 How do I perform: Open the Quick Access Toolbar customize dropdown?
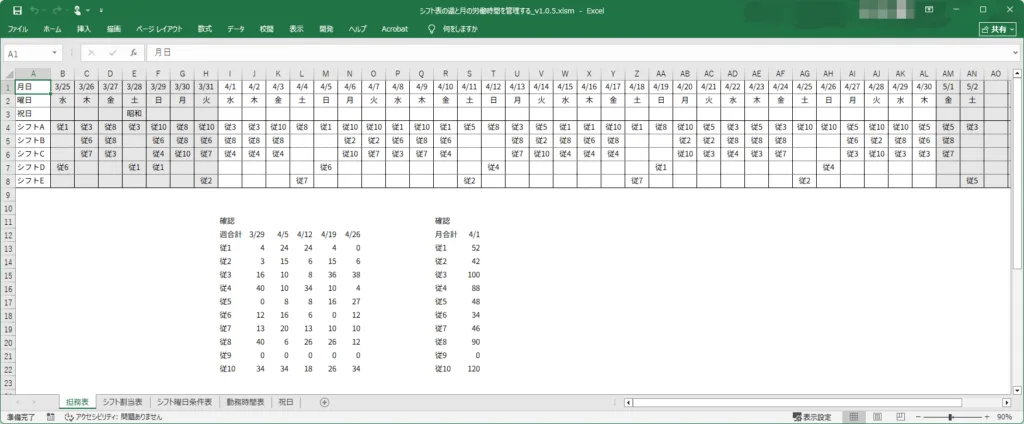[103, 9]
